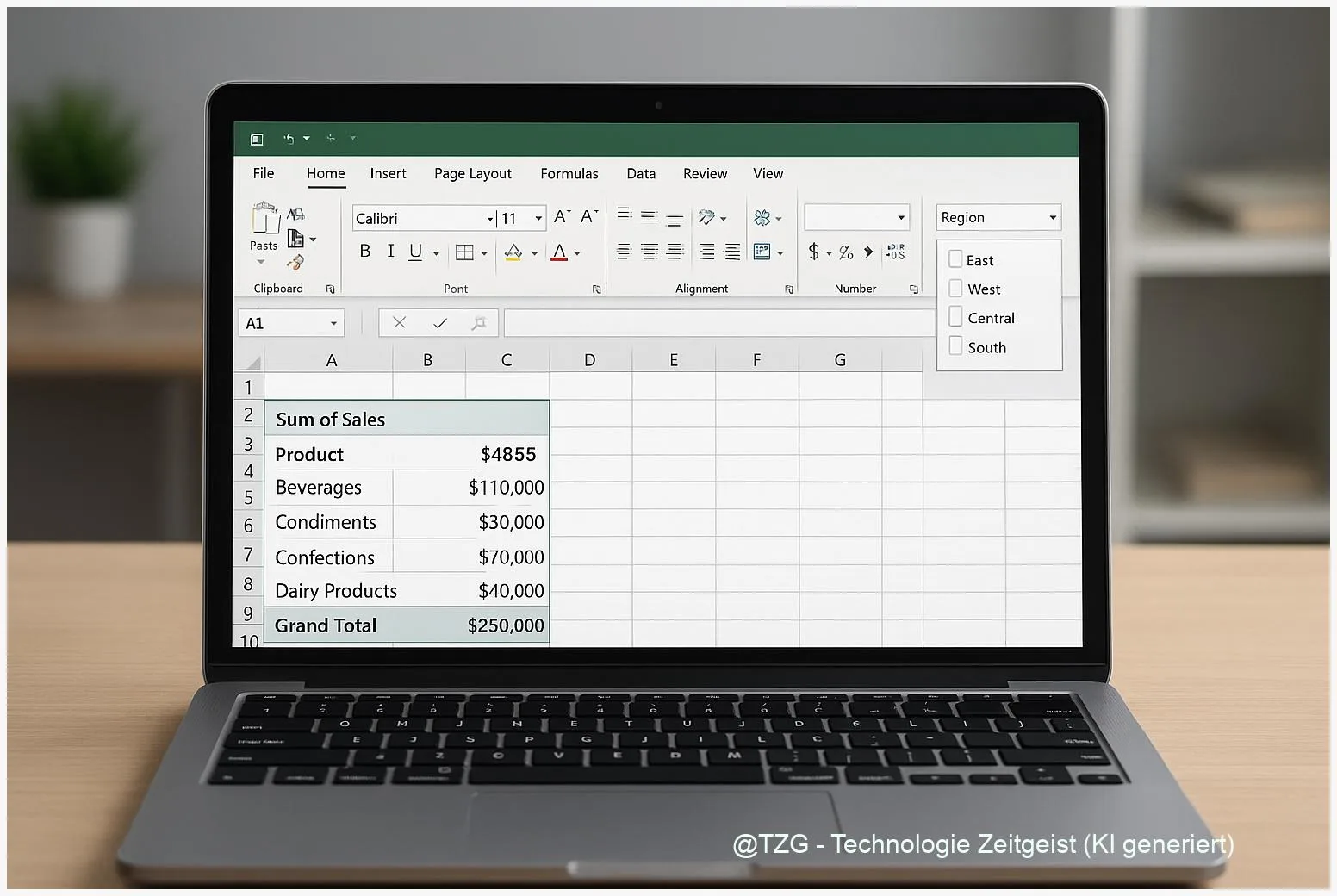Click the formula bar cancel X button
This screenshot has height=896, width=1337.
[x=399, y=323]
